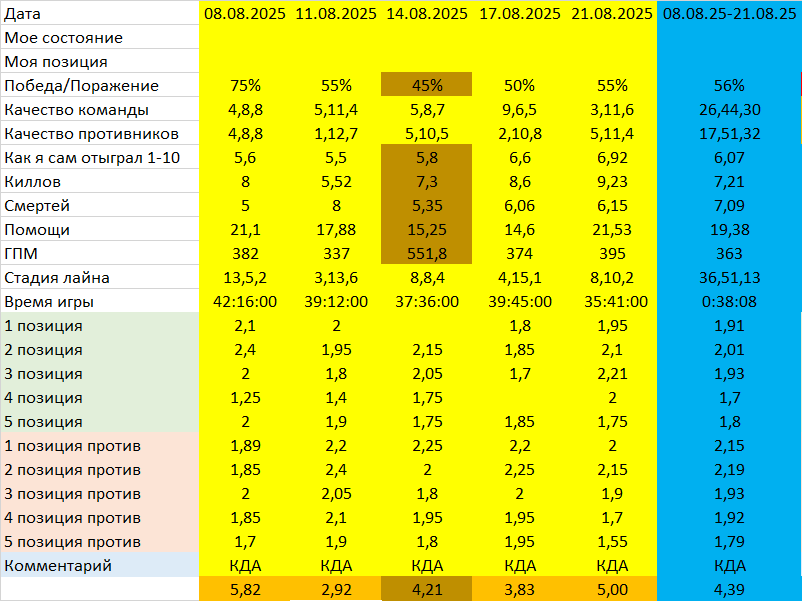This screenshot has height=601, width=802.
Task: Click 'КДА' under the 14.08.2025 column
Action: pos(427,565)
